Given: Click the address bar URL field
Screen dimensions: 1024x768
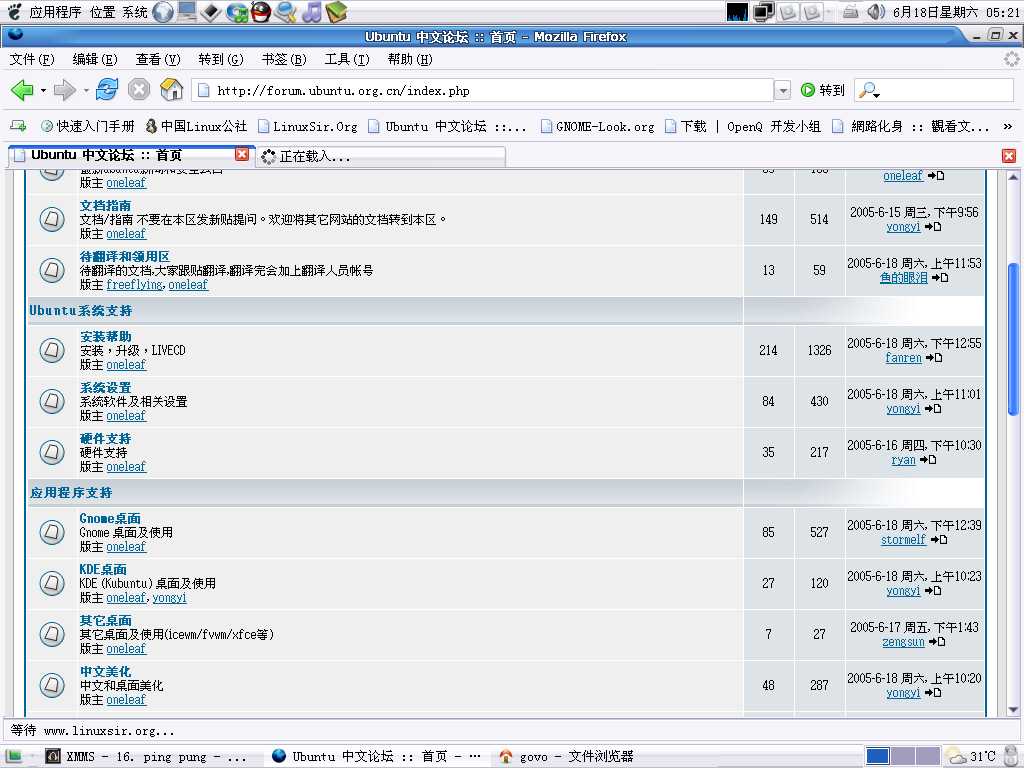Looking at the screenshot, I should 483,90.
